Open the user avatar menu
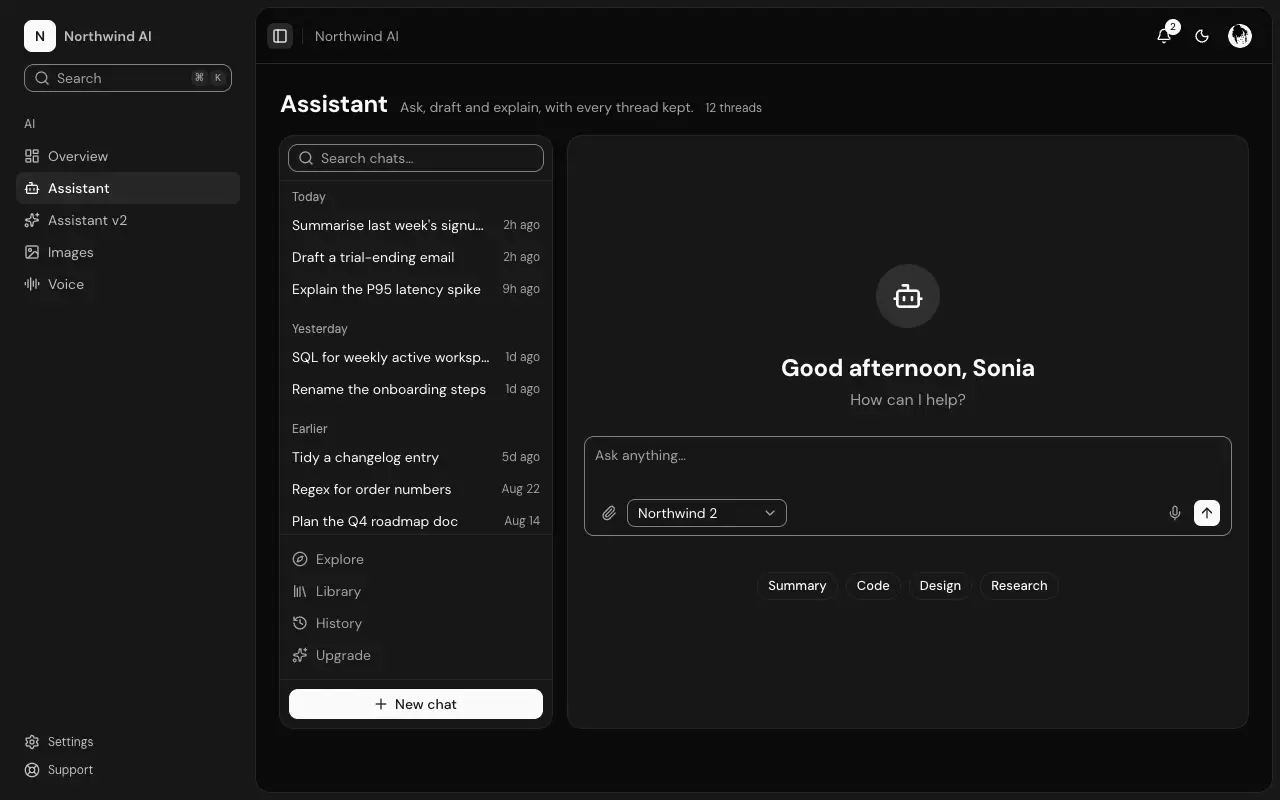This screenshot has width=1280, height=800. pyautogui.click(x=1240, y=36)
